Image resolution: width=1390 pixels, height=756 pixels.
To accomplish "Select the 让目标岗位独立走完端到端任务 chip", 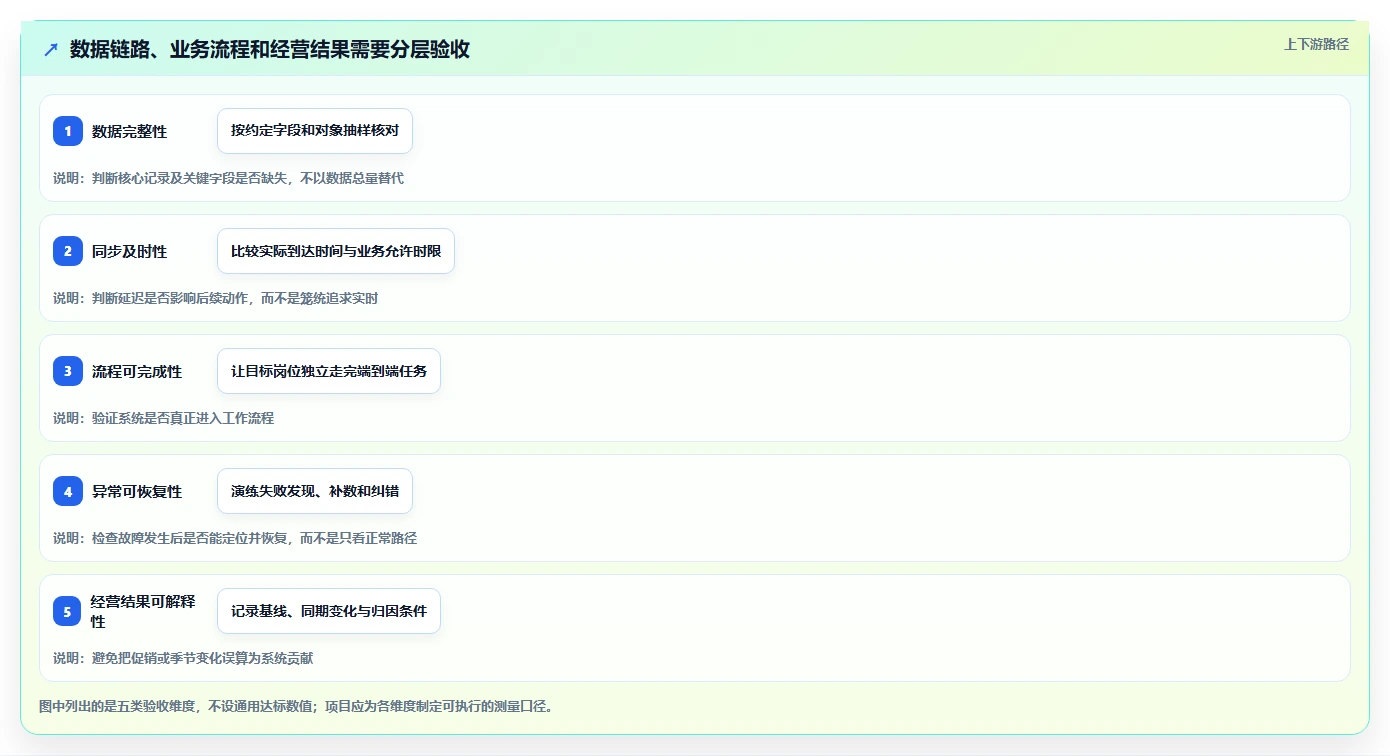I will [329, 371].
